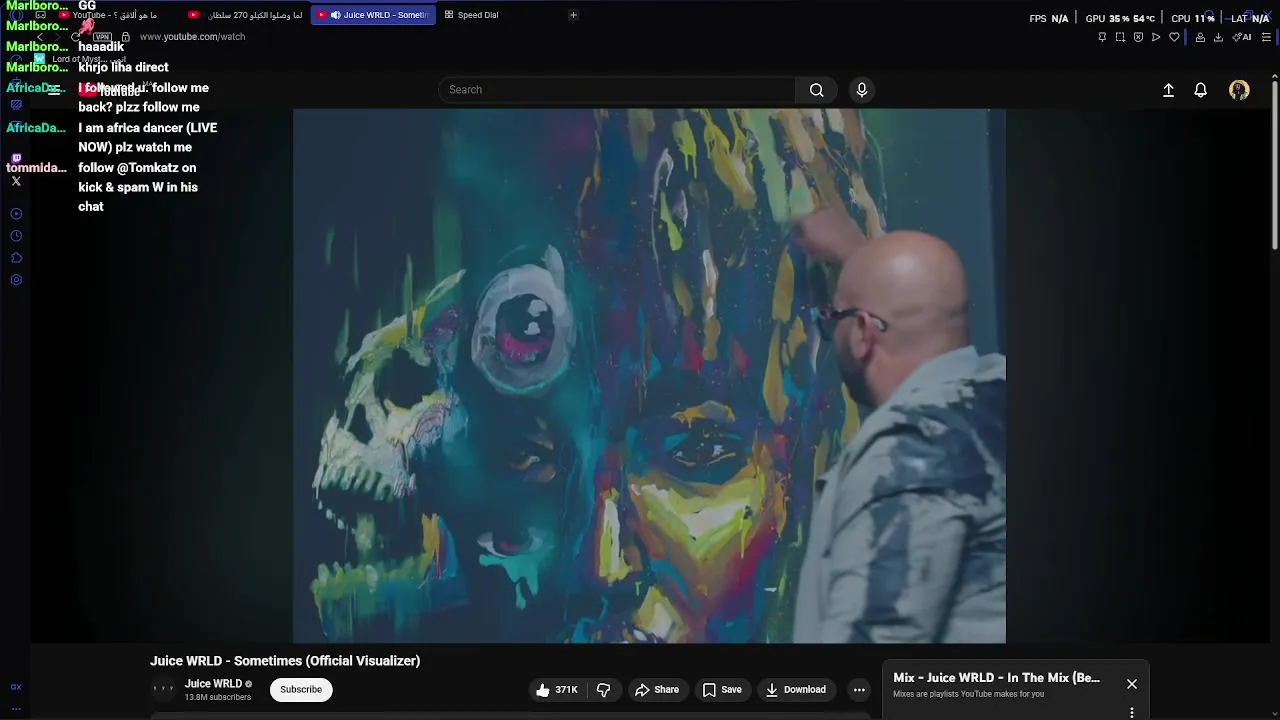Viewport: 1280px width, 720px height.
Task: Open Twitch in the Opera GX sidebar
Action: (16, 159)
